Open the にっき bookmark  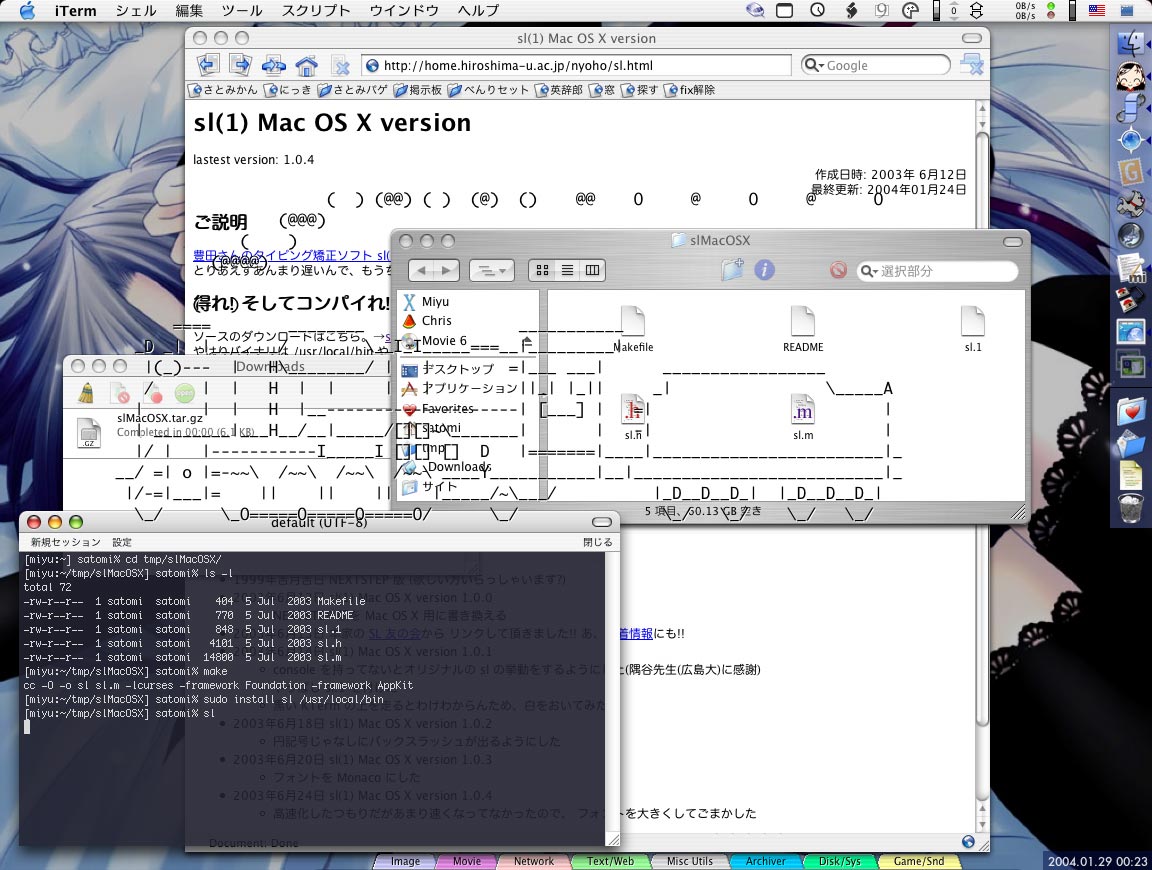pyautogui.click(x=288, y=90)
